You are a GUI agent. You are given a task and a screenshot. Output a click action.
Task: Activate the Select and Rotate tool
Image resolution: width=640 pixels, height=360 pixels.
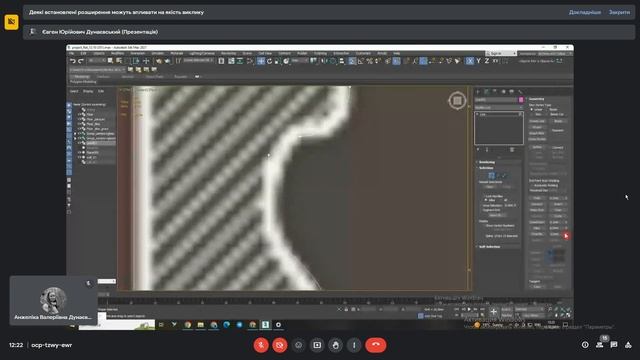269,61
